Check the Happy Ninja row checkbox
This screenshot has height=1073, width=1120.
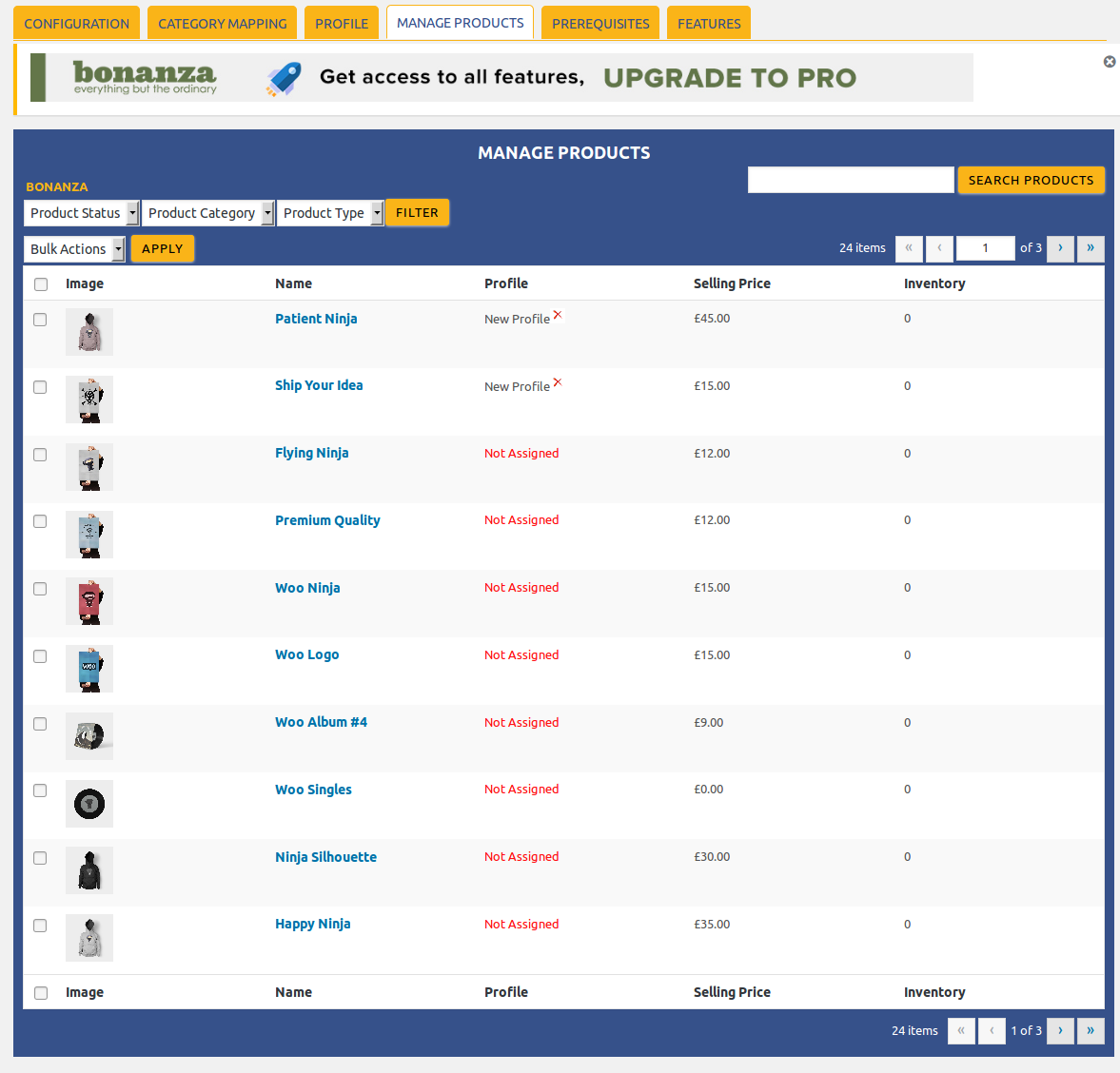click(40, 926)
